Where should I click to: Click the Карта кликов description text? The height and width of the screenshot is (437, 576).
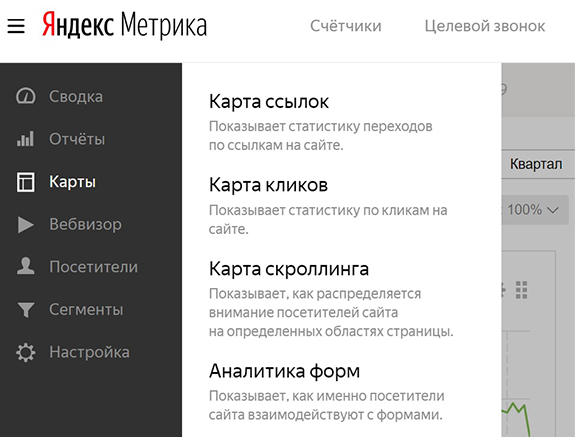[328, 219]
